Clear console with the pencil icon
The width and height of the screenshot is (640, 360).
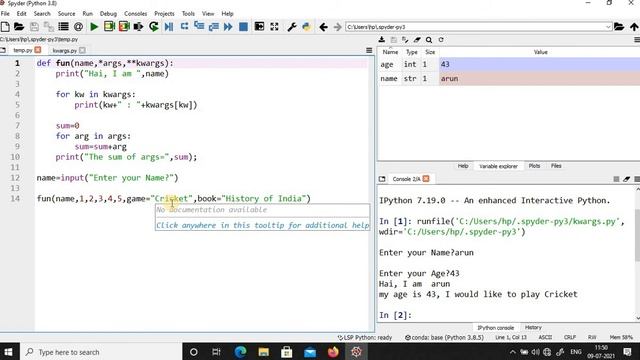[627, 179]
